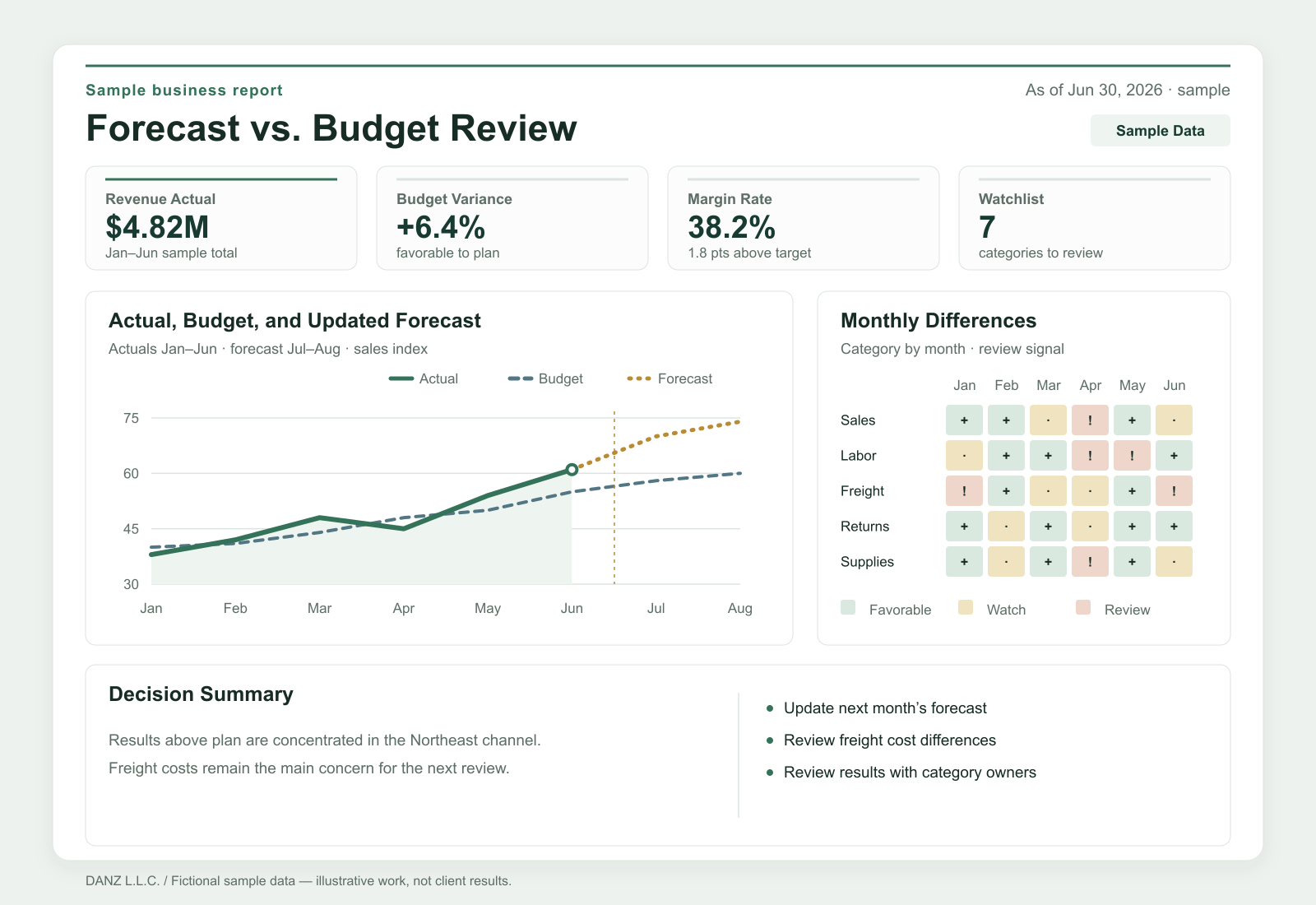Image resolution: width=1316 pixels, height=905 pixels.
Task: Click the Favorable legend swatch
Action: point(848,607)
